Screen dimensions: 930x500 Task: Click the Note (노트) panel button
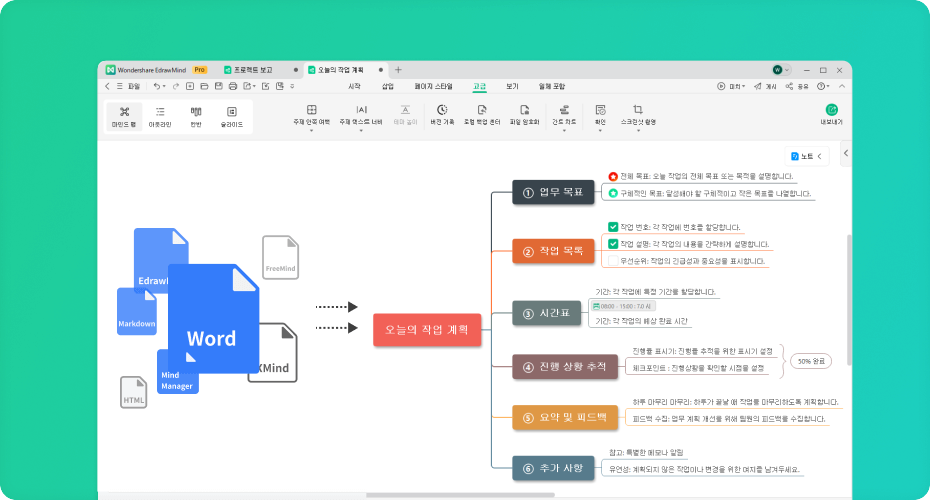point(807,157)
